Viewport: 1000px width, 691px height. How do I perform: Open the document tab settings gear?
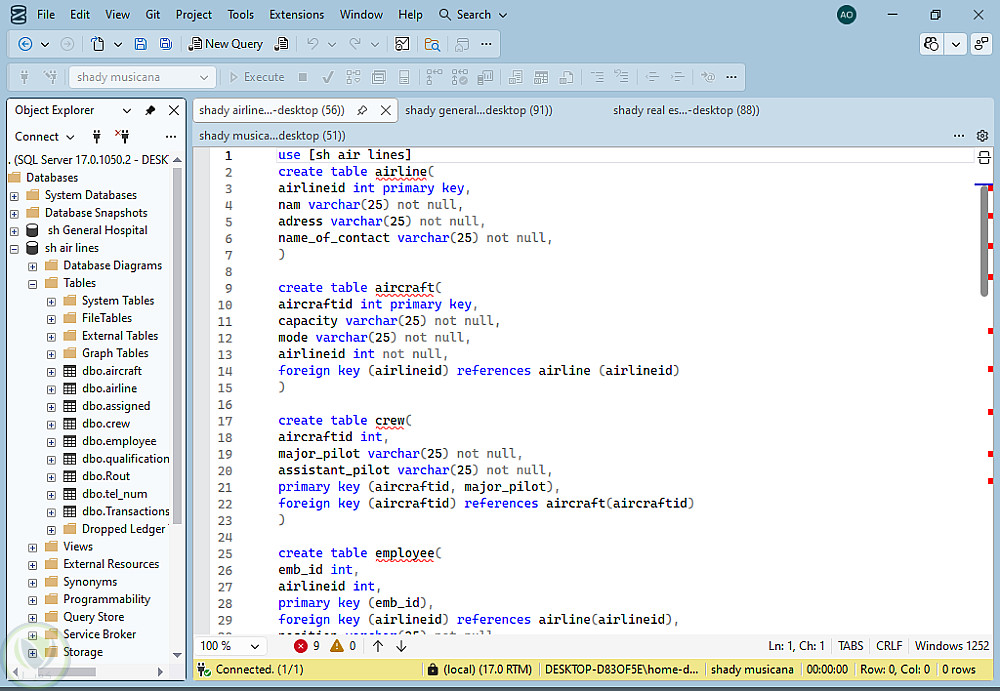point(983,136)
